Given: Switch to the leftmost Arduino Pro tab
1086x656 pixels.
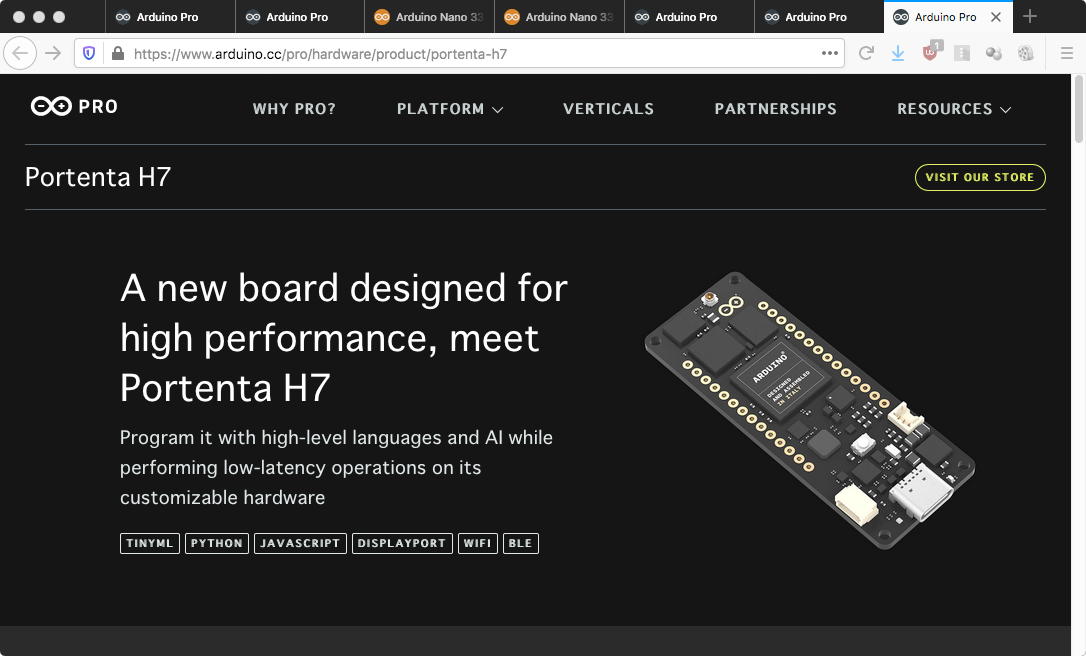Looking at the screenshot, I should pyautogui.click(x=170, y=17).
